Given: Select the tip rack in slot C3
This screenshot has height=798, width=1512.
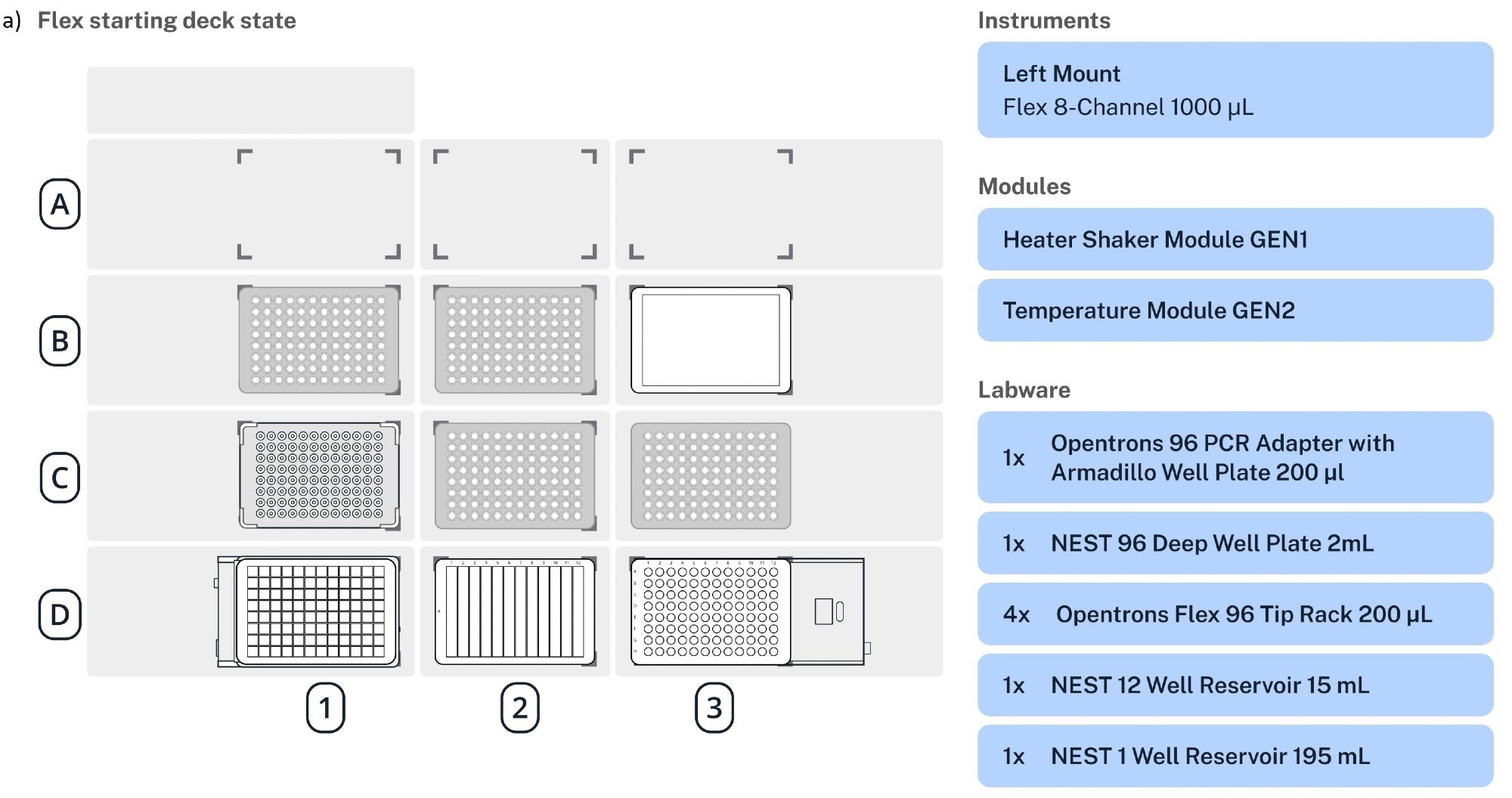Looking at the screenshot, I should (x=710, y=475).
